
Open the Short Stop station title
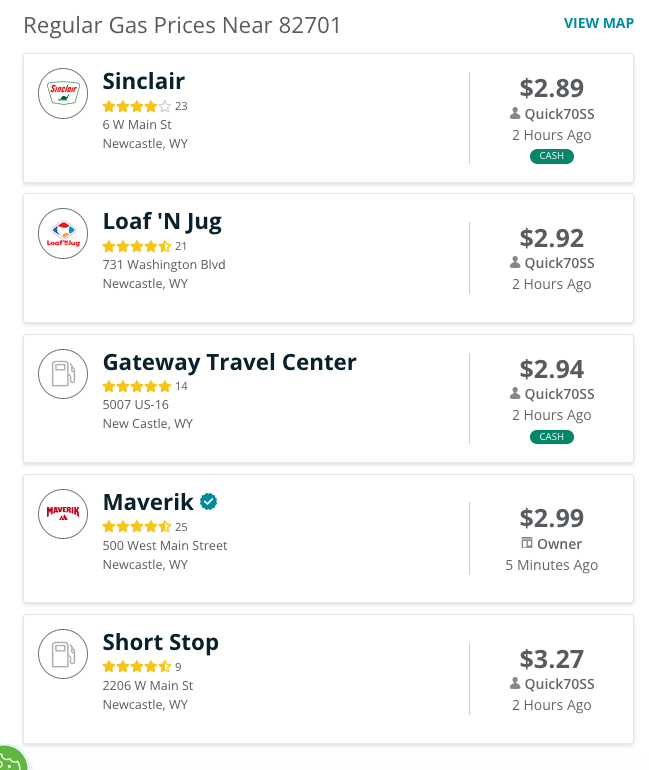click(161, 643)
